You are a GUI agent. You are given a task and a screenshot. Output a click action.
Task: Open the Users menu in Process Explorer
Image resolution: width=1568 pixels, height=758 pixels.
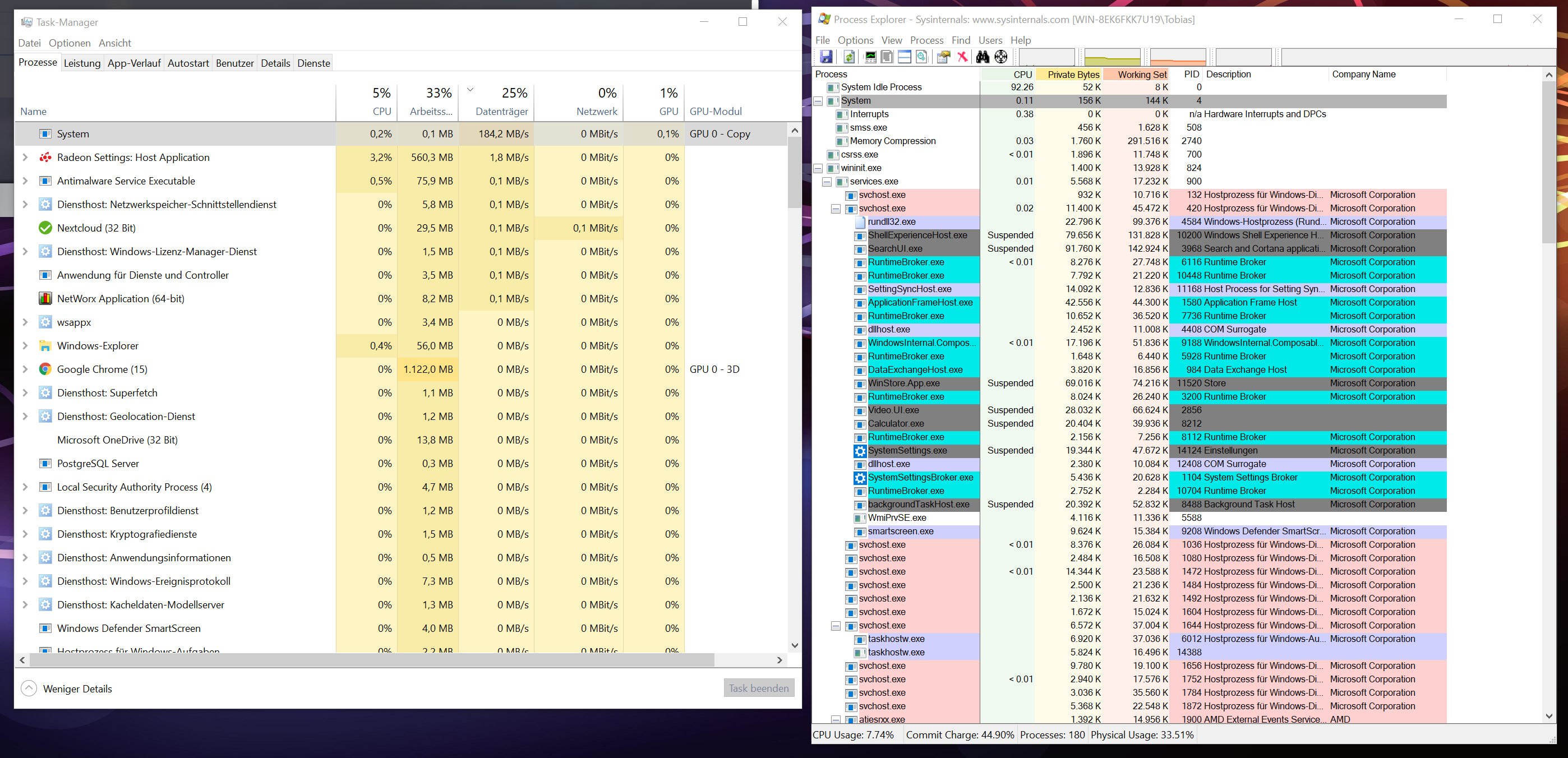pos(990,40)
